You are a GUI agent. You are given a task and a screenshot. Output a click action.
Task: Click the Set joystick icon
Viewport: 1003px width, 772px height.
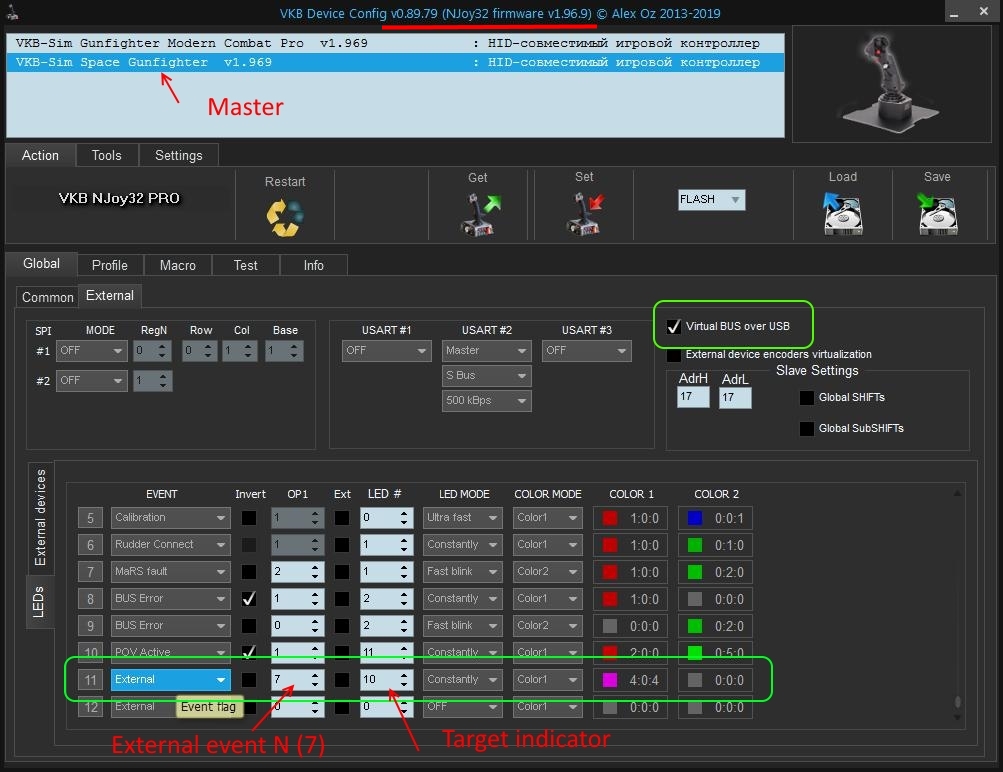click(584, 212)
